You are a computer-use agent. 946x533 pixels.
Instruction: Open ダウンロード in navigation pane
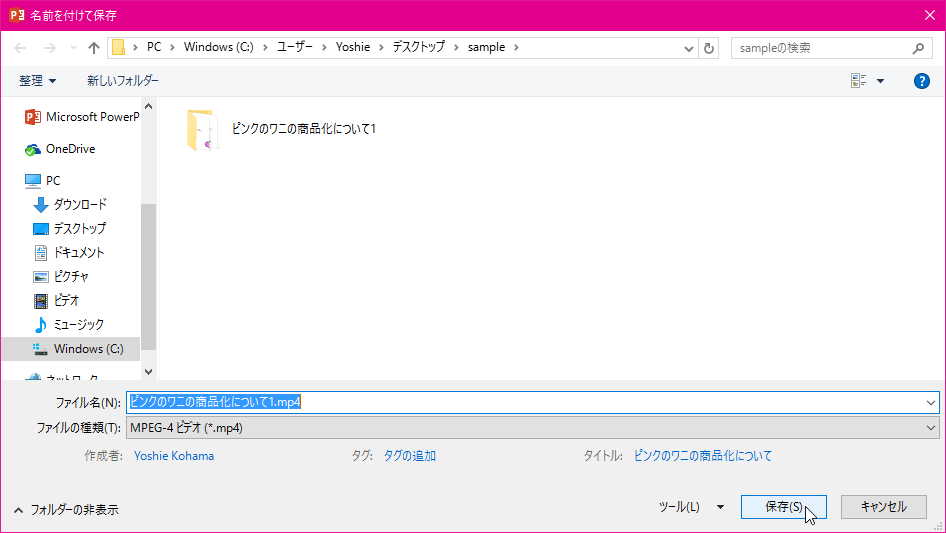70,205
